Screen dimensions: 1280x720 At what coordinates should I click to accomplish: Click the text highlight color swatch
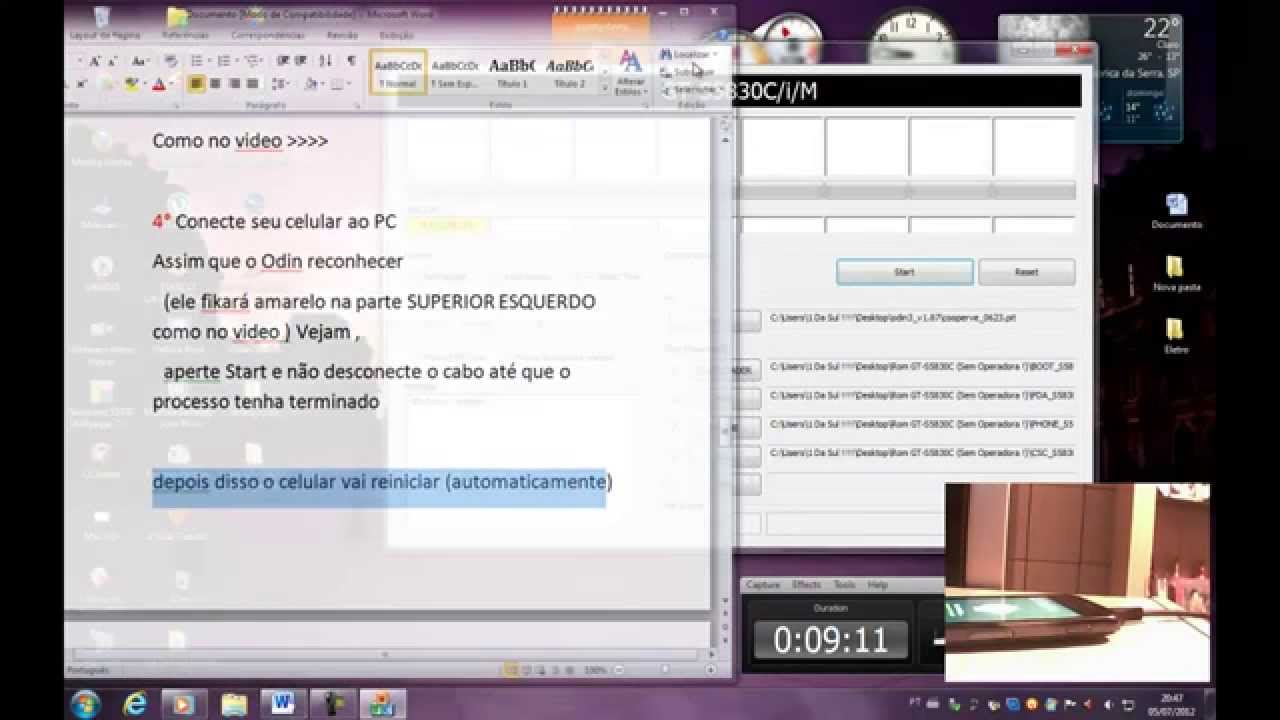pyautogui.click(x=131, y=84)
